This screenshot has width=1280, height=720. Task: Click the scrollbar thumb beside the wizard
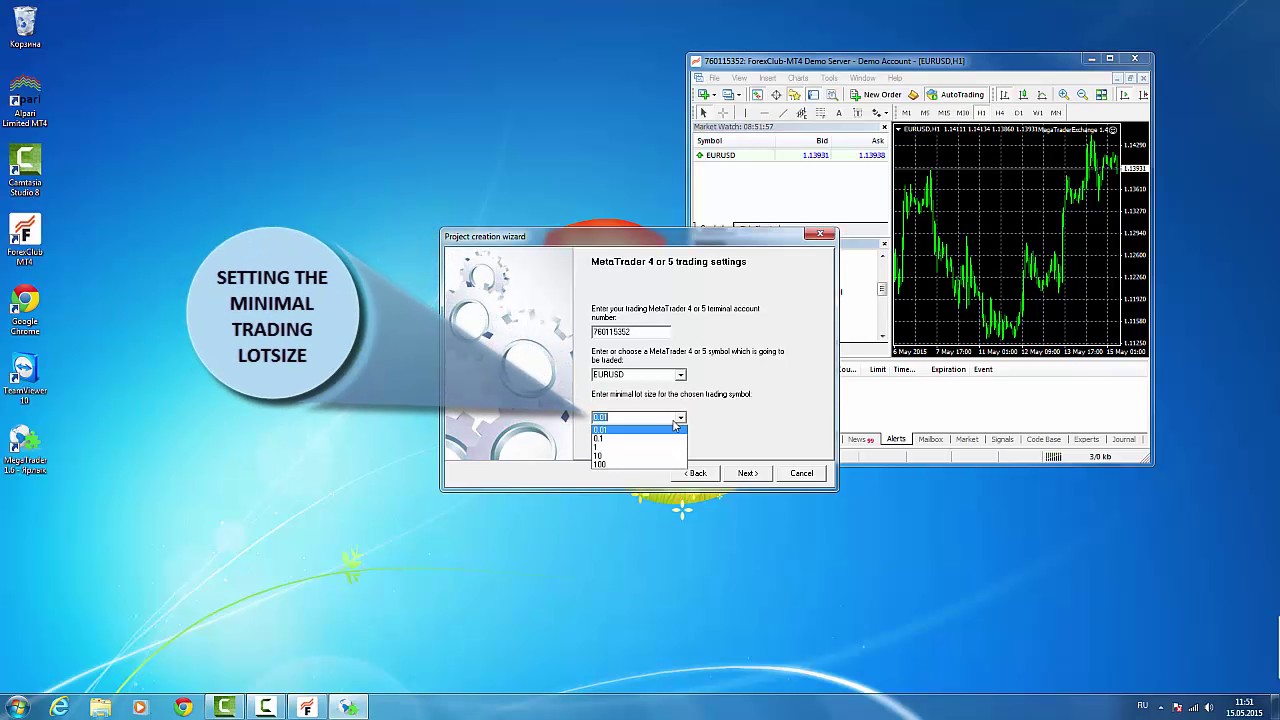click(882, 289)
